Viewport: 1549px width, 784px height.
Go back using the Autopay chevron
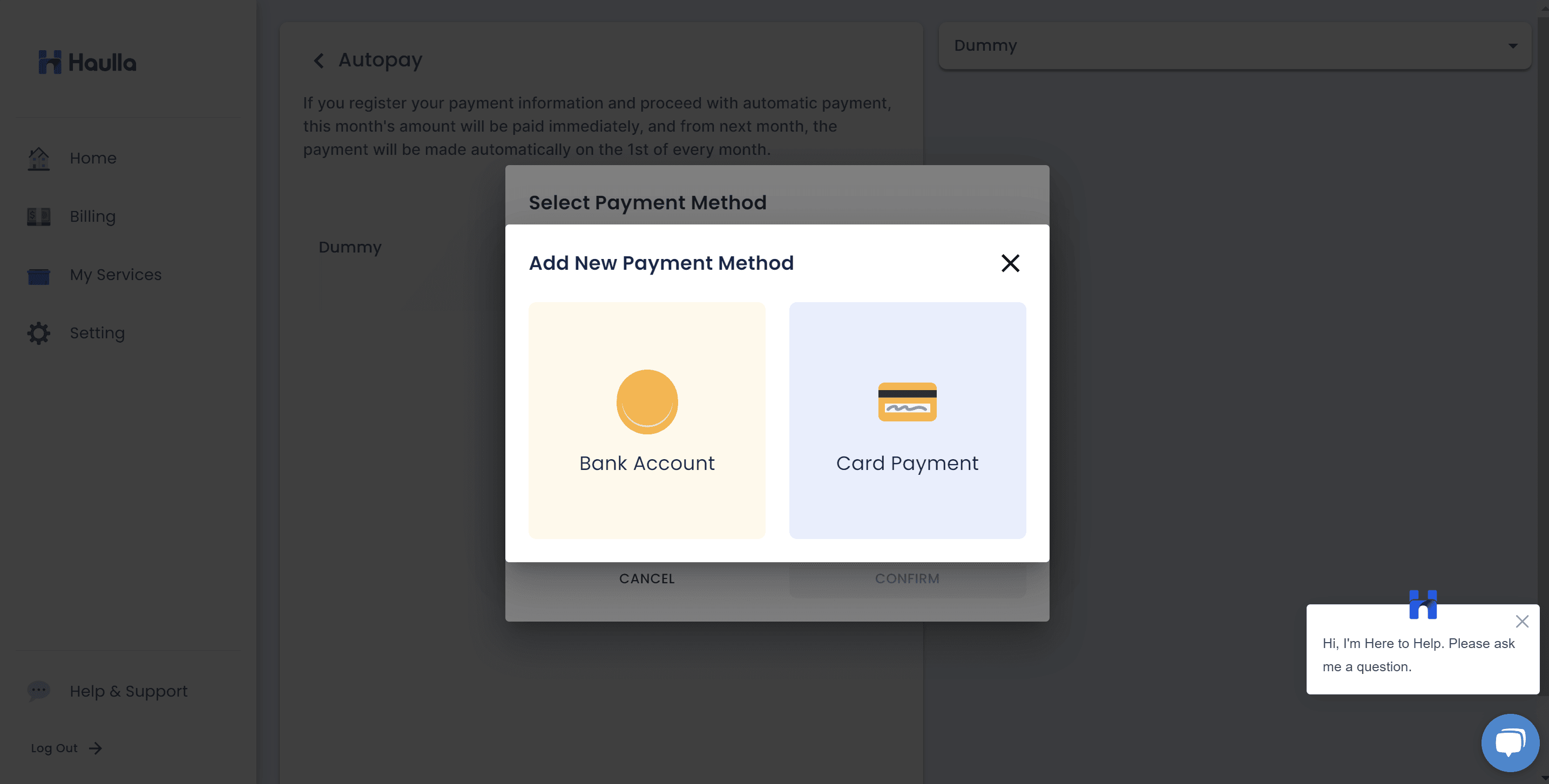point(319,60)
